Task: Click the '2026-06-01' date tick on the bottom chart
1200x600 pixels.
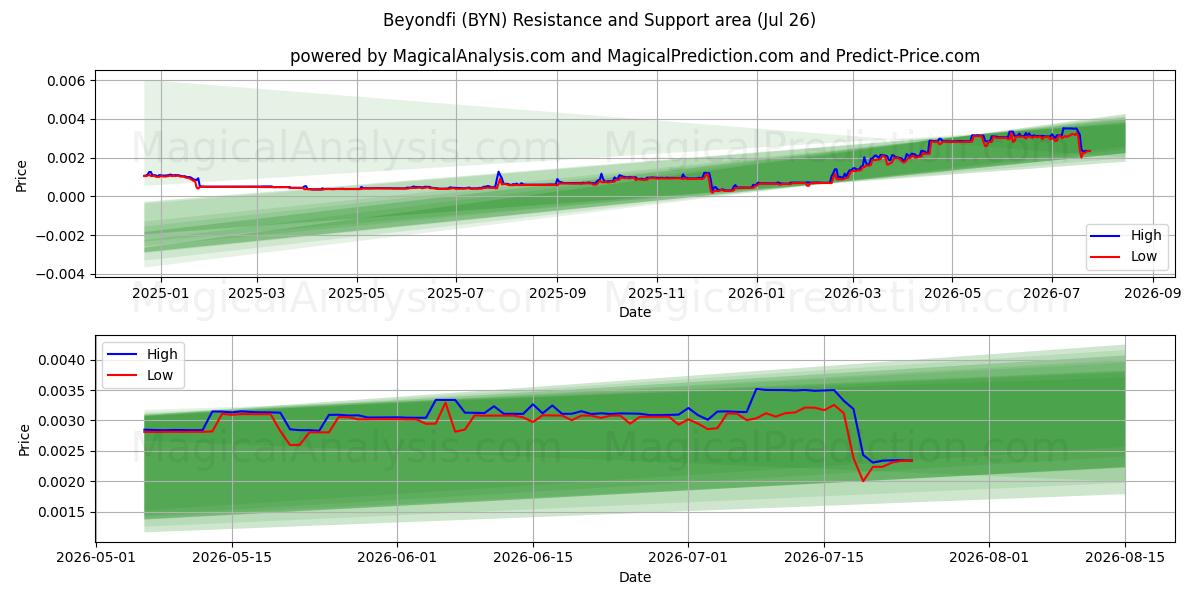Action: [x=397, y=559]
